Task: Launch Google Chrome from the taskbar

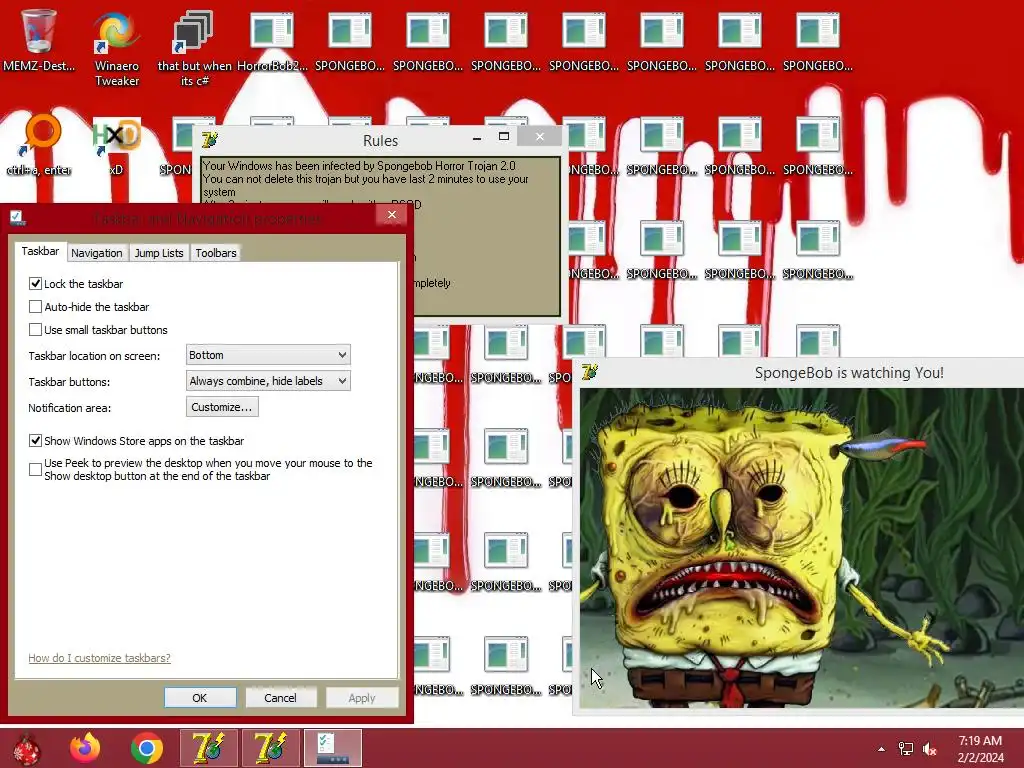Action: 147,748
